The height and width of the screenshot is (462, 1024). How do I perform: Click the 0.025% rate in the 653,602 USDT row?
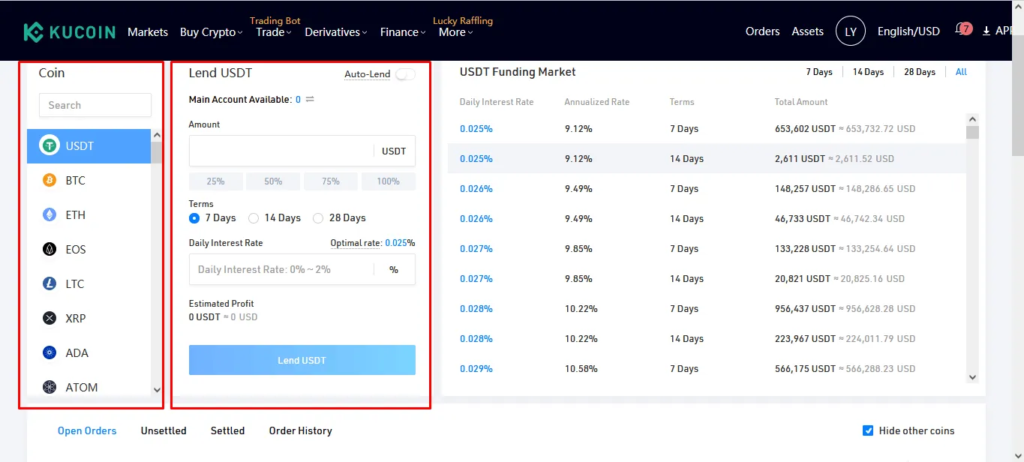point(476,129)
